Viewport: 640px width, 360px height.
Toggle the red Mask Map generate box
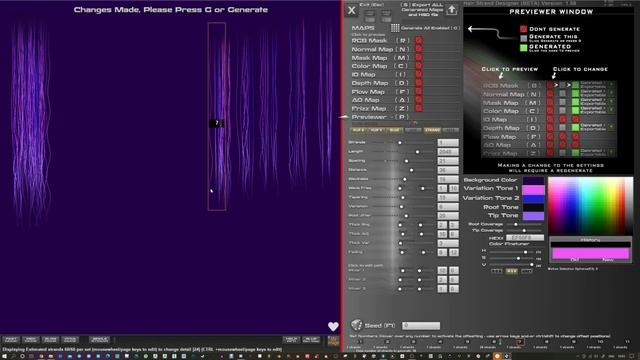(x=418, y=57)
